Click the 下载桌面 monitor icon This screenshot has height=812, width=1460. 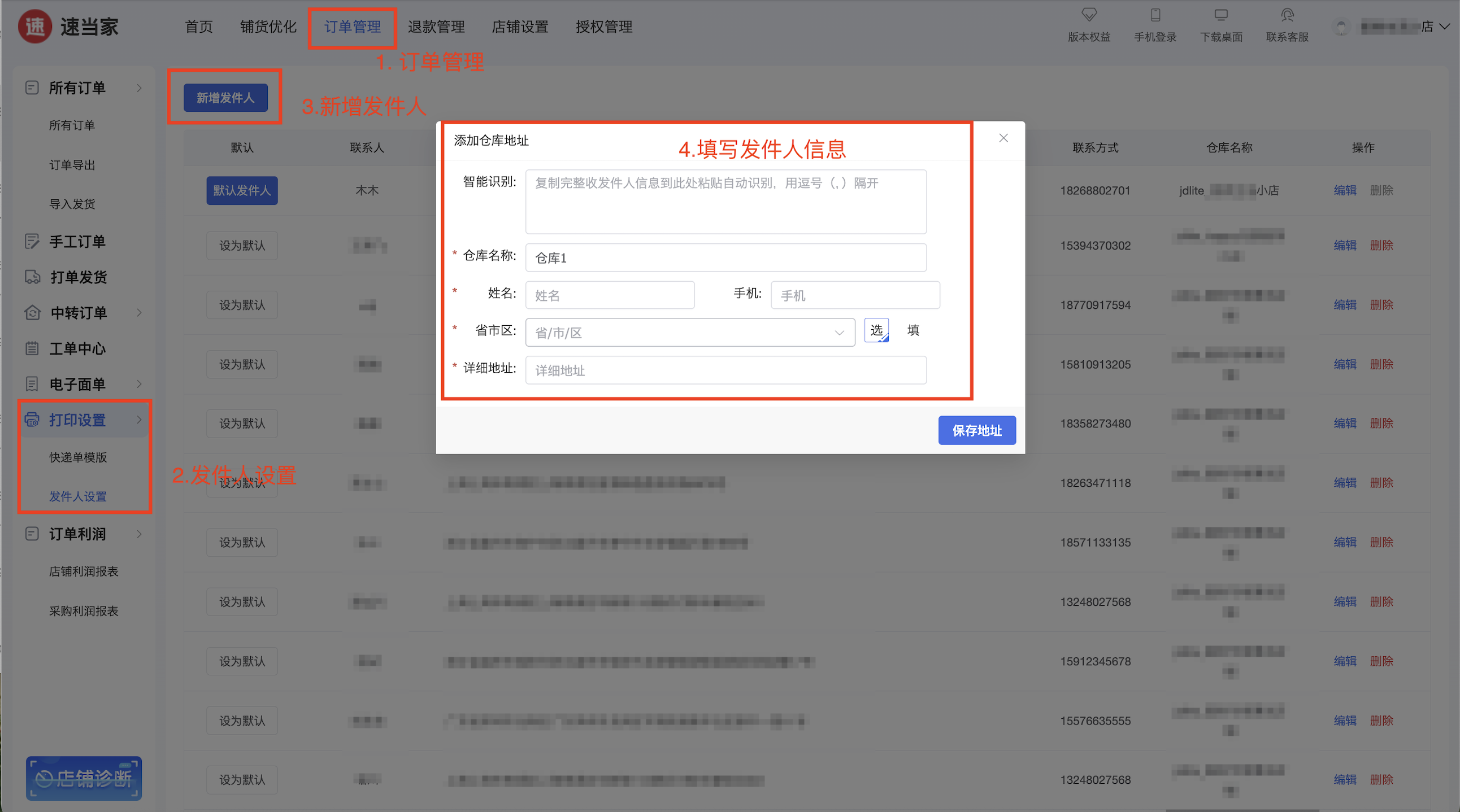pyautogui.click(x=1221, y=15)
